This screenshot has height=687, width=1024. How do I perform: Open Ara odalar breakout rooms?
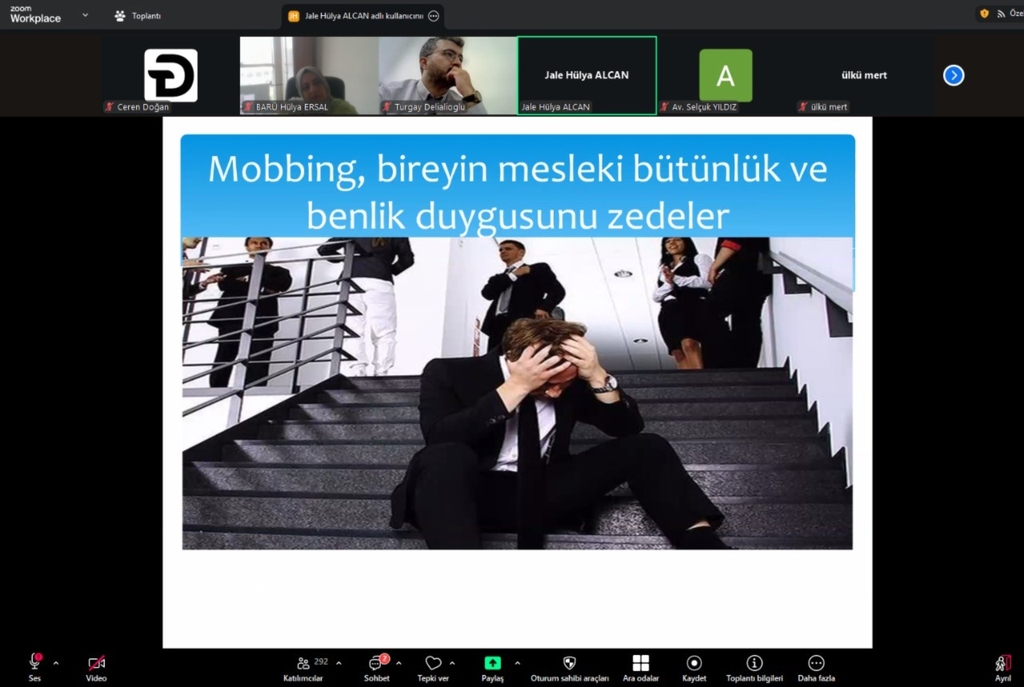[x=640, y=663]
